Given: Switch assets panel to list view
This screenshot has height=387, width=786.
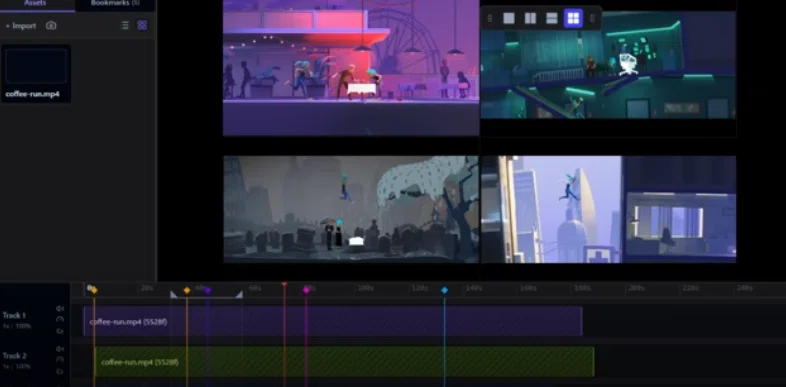Looking at the screenshot, I should (x=125, y=26).
